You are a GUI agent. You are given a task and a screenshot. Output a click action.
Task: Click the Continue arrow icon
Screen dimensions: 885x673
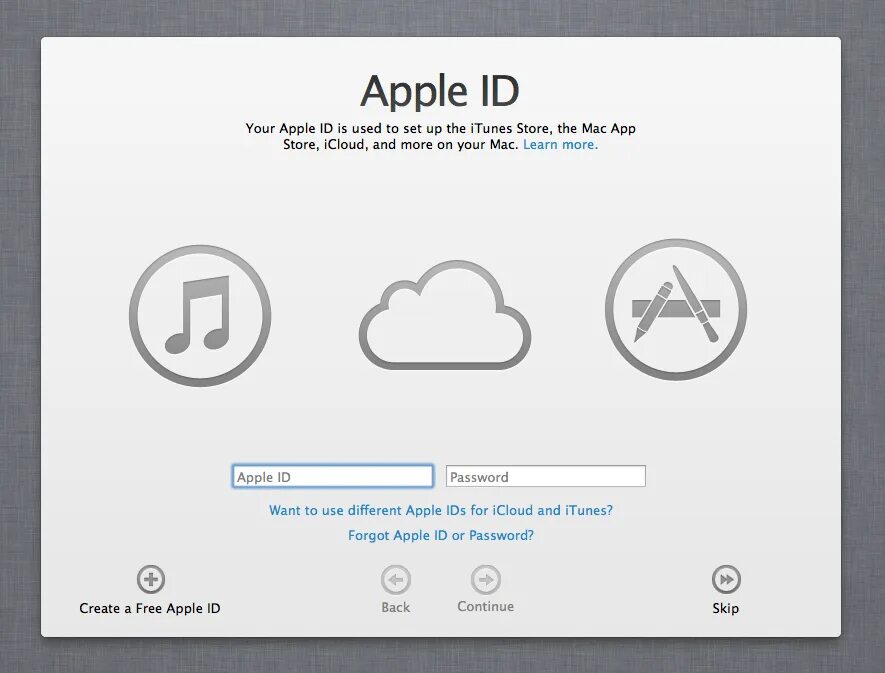(x=485, y=579)
